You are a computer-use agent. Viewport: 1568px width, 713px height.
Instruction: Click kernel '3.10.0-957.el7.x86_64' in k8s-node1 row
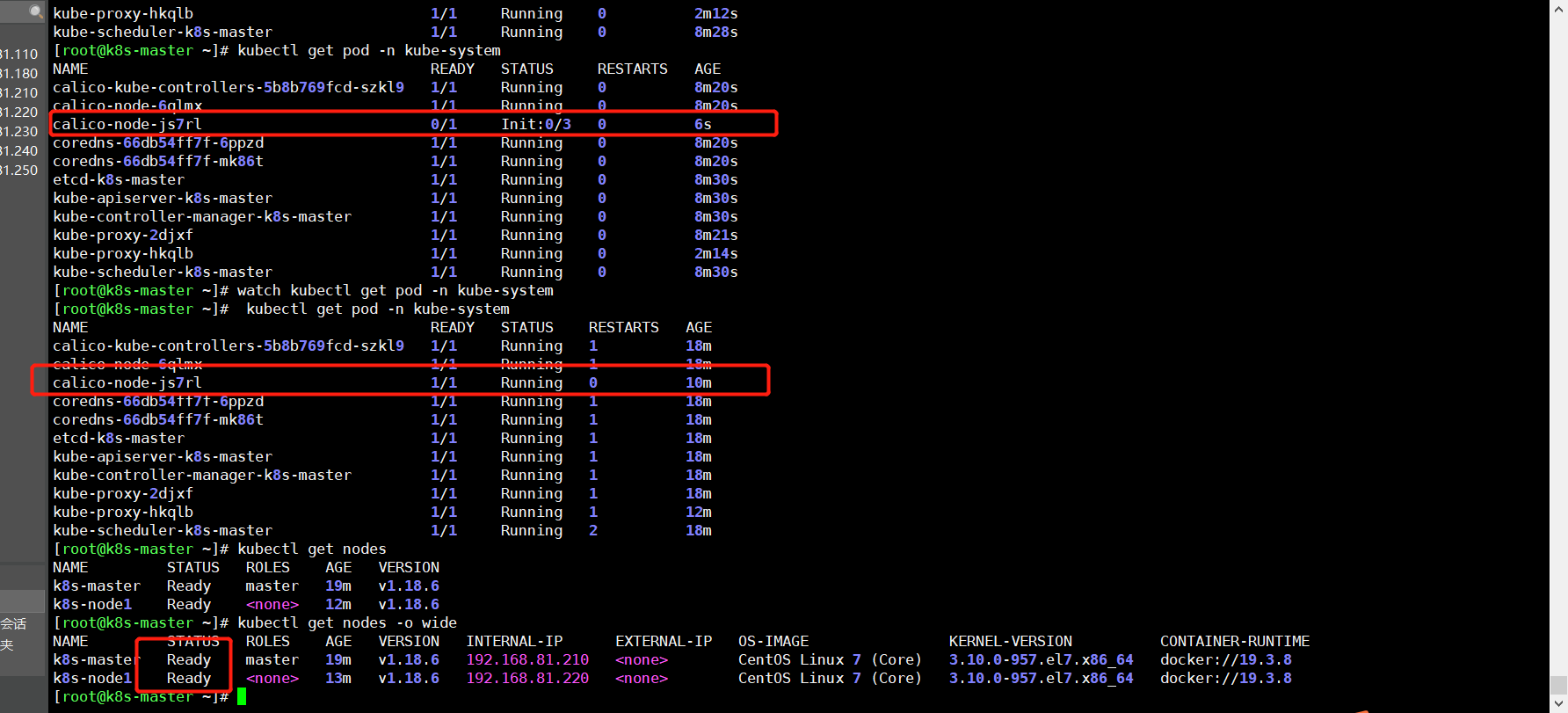[x=1042, y=678]
